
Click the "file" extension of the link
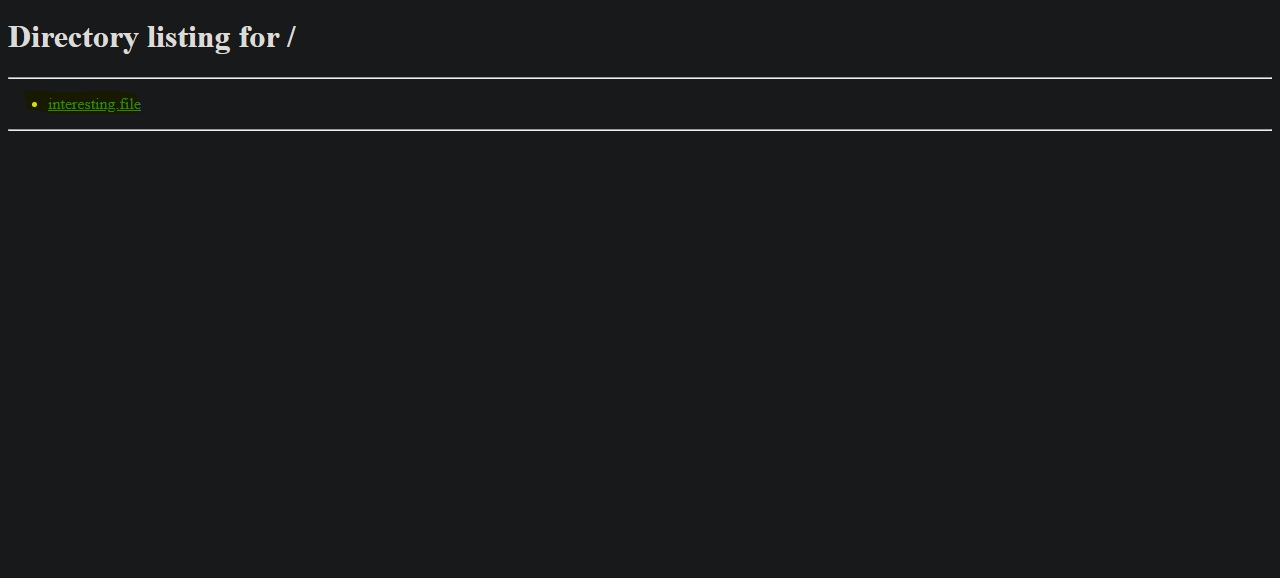click(x=130, y=104)
